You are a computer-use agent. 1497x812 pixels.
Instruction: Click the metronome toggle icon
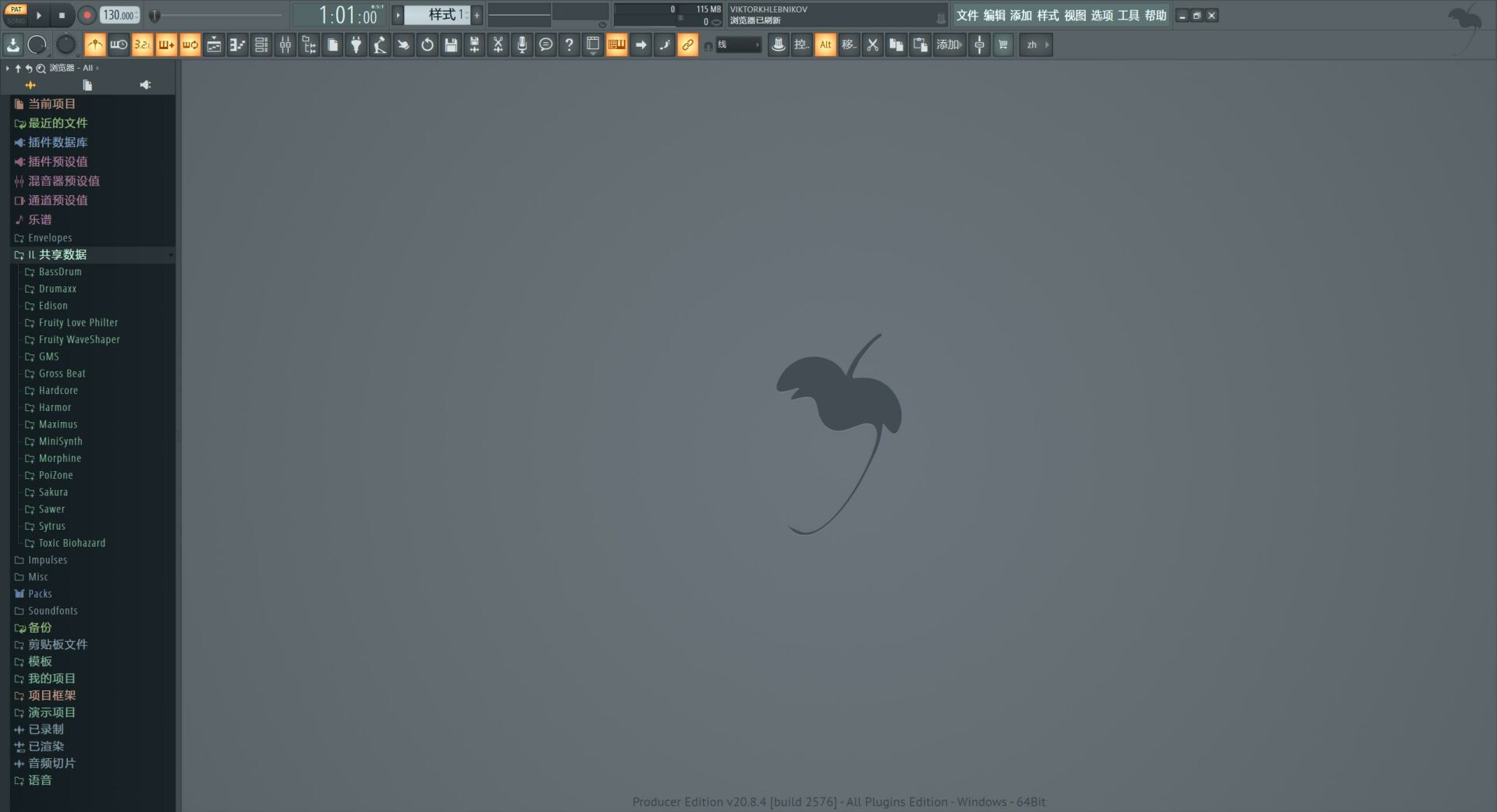(95, 45)
